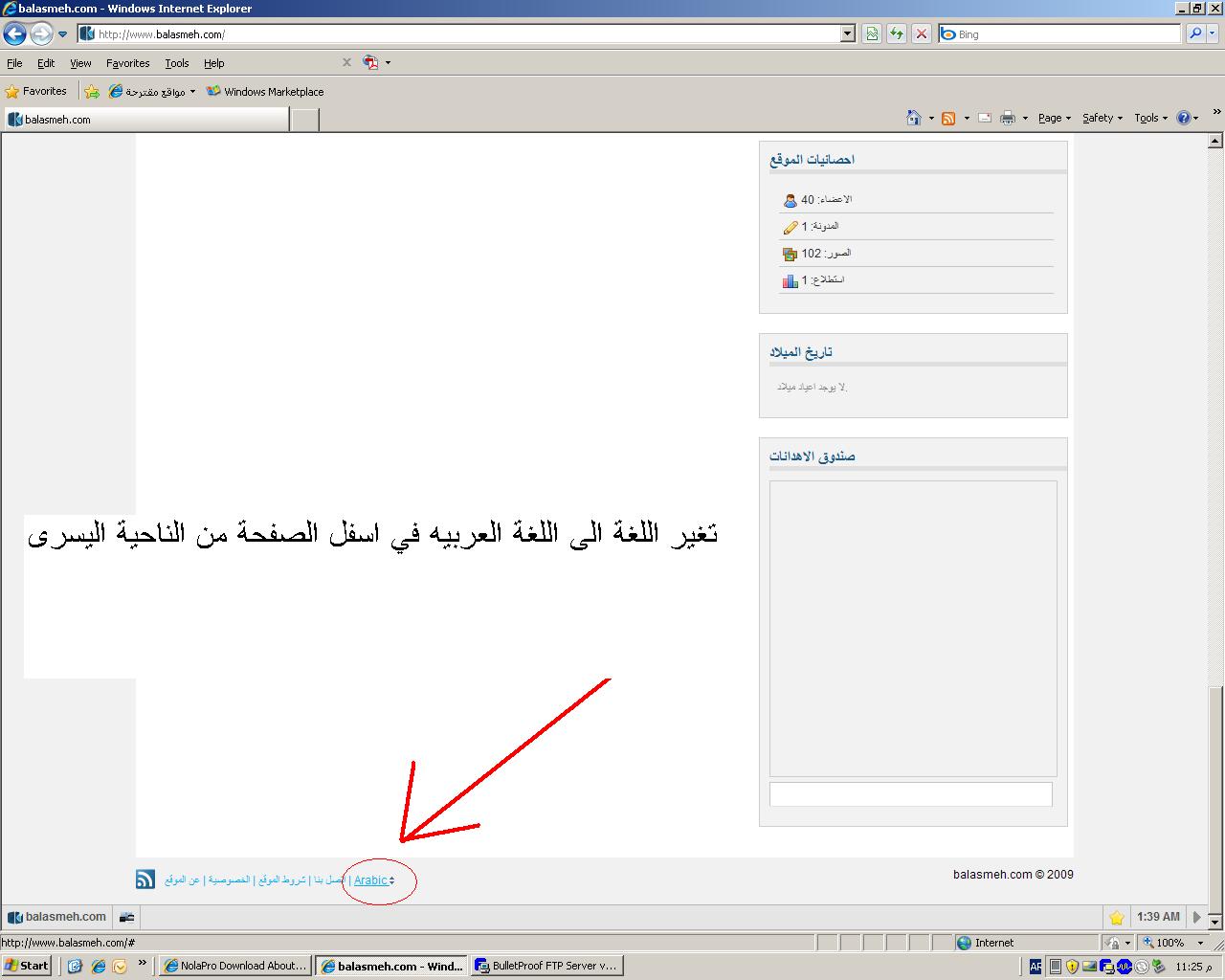This screenshot has width=1225, height=980.
Task: Click the Home icon in command bar
Action: pyautogui.click(x=914, y=118)
